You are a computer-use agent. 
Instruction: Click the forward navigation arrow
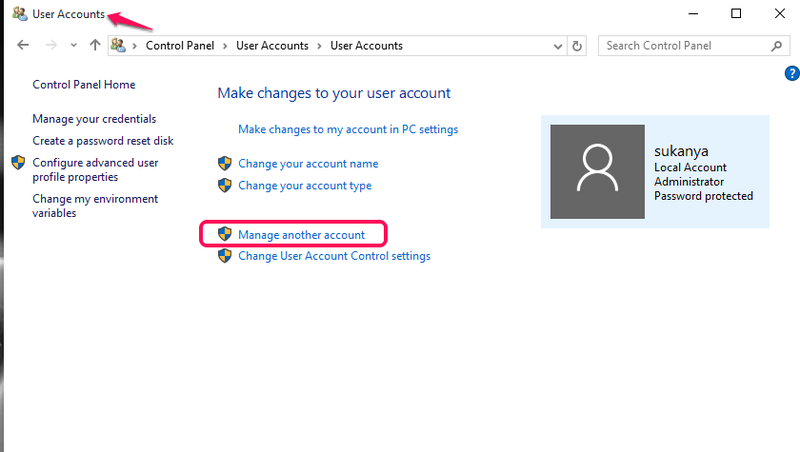pos(51,45)
